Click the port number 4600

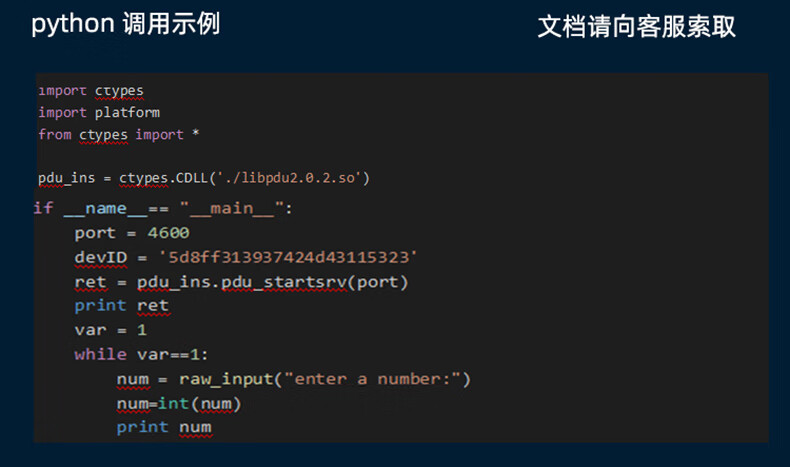(x=168, y=233)
